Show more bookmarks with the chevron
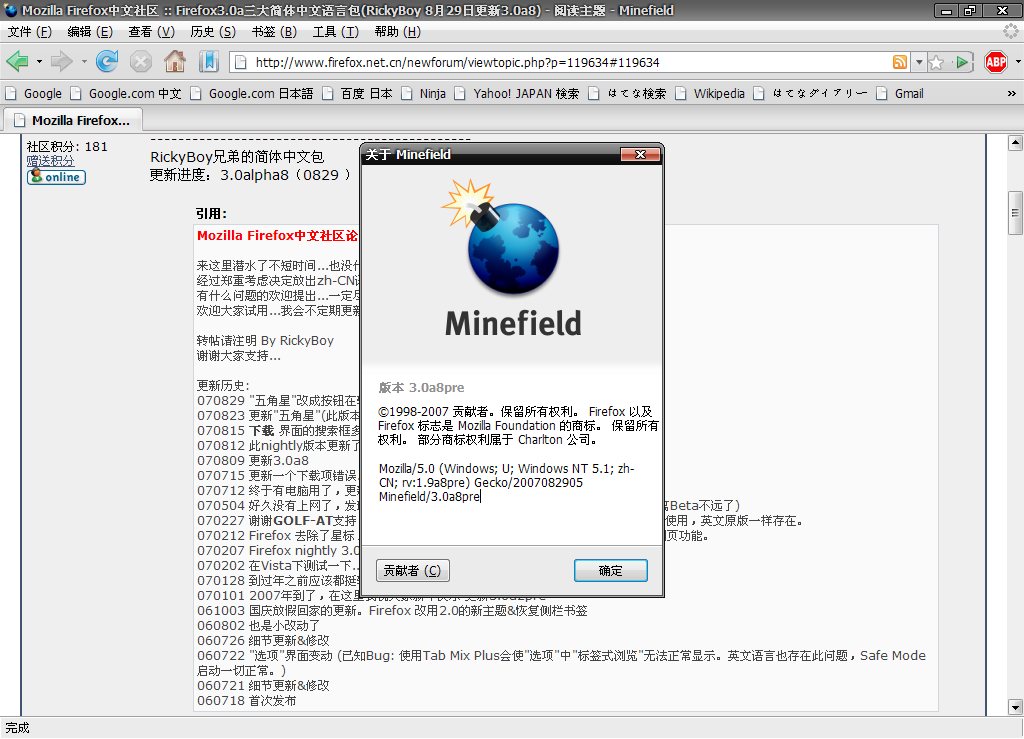The height and width of the screenshot is (739, 1024). tap(1012, 93)
